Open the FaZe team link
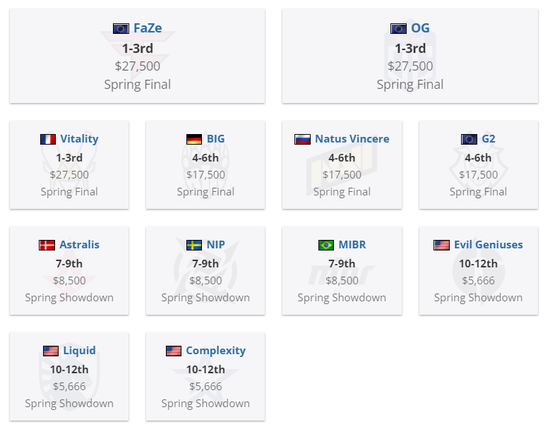550x429 pixels. click(x=148, y=28)
